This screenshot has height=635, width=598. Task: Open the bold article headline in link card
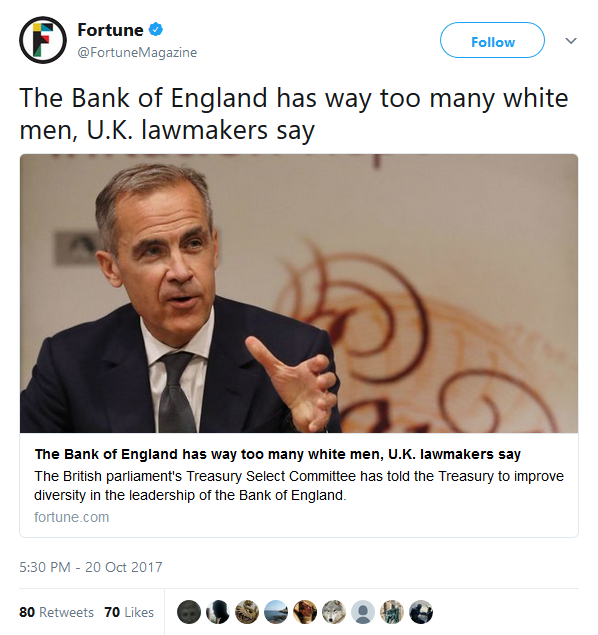coord(278,454)
